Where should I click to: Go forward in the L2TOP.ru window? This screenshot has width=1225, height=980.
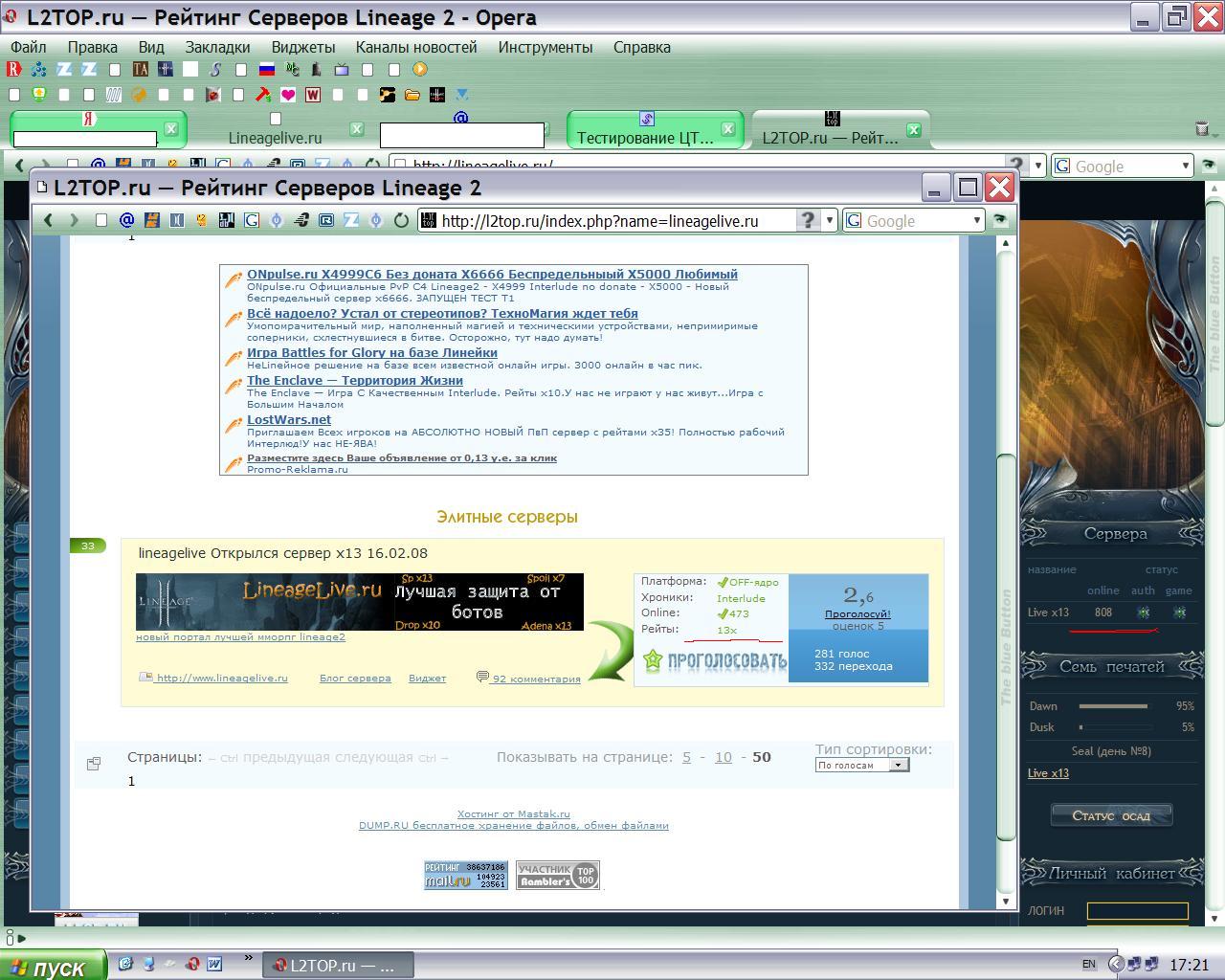coord(74,220)
